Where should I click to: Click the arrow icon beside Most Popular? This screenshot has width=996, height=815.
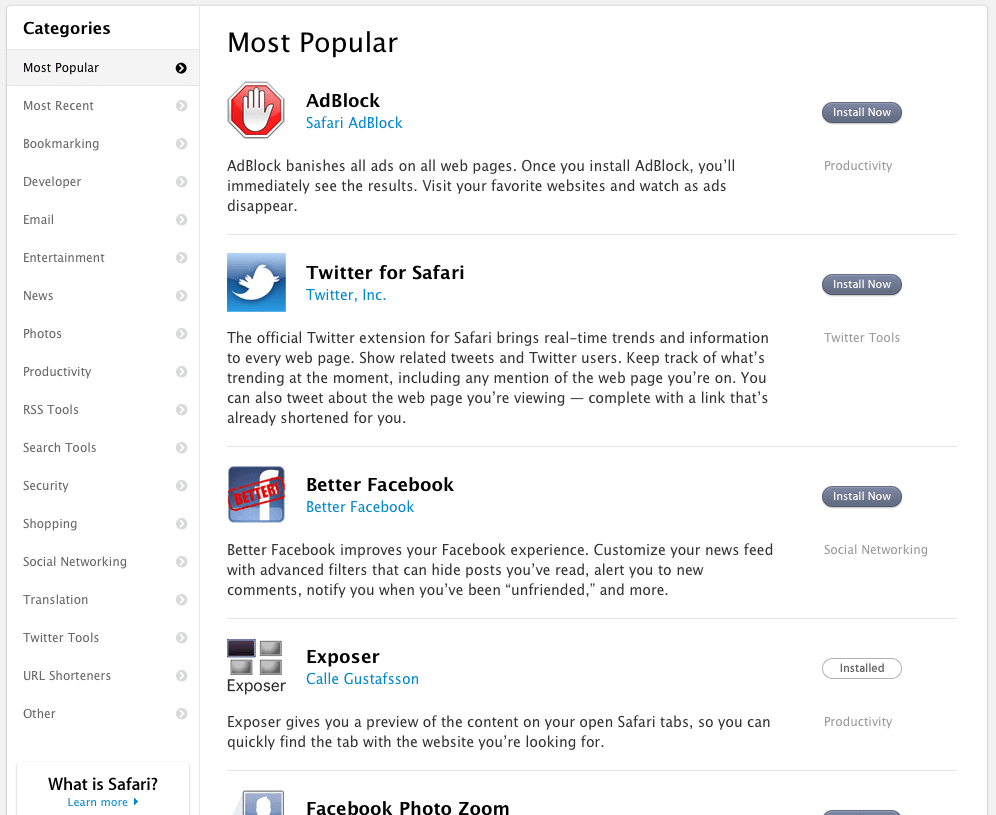pyautogui.click(x=181, y=68)
